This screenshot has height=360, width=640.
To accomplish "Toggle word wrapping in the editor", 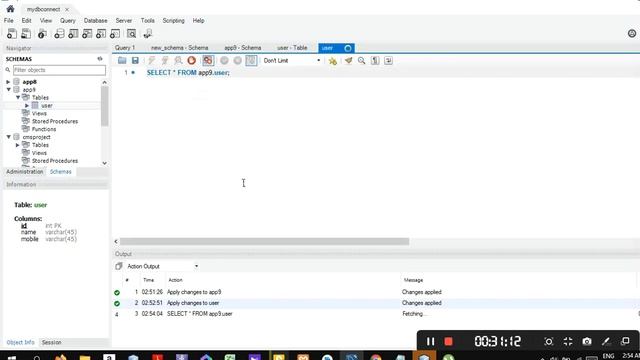I will coord(388,60).
